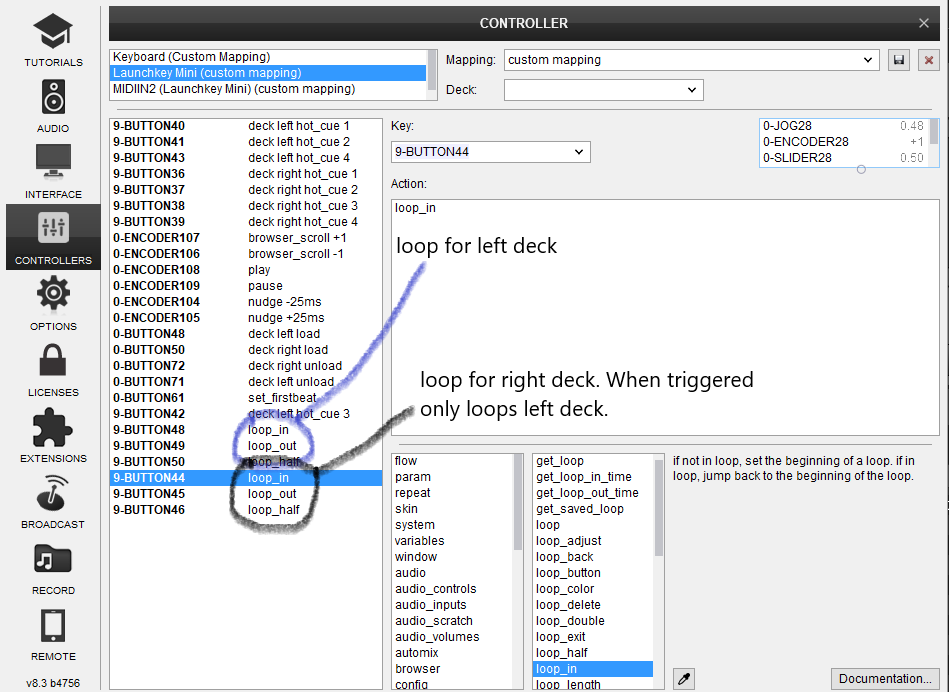Select Keyboard (Custom Mapping) device
Image resolution: width=949 pixels, height=692 pixels.
(x=191, y=57)
